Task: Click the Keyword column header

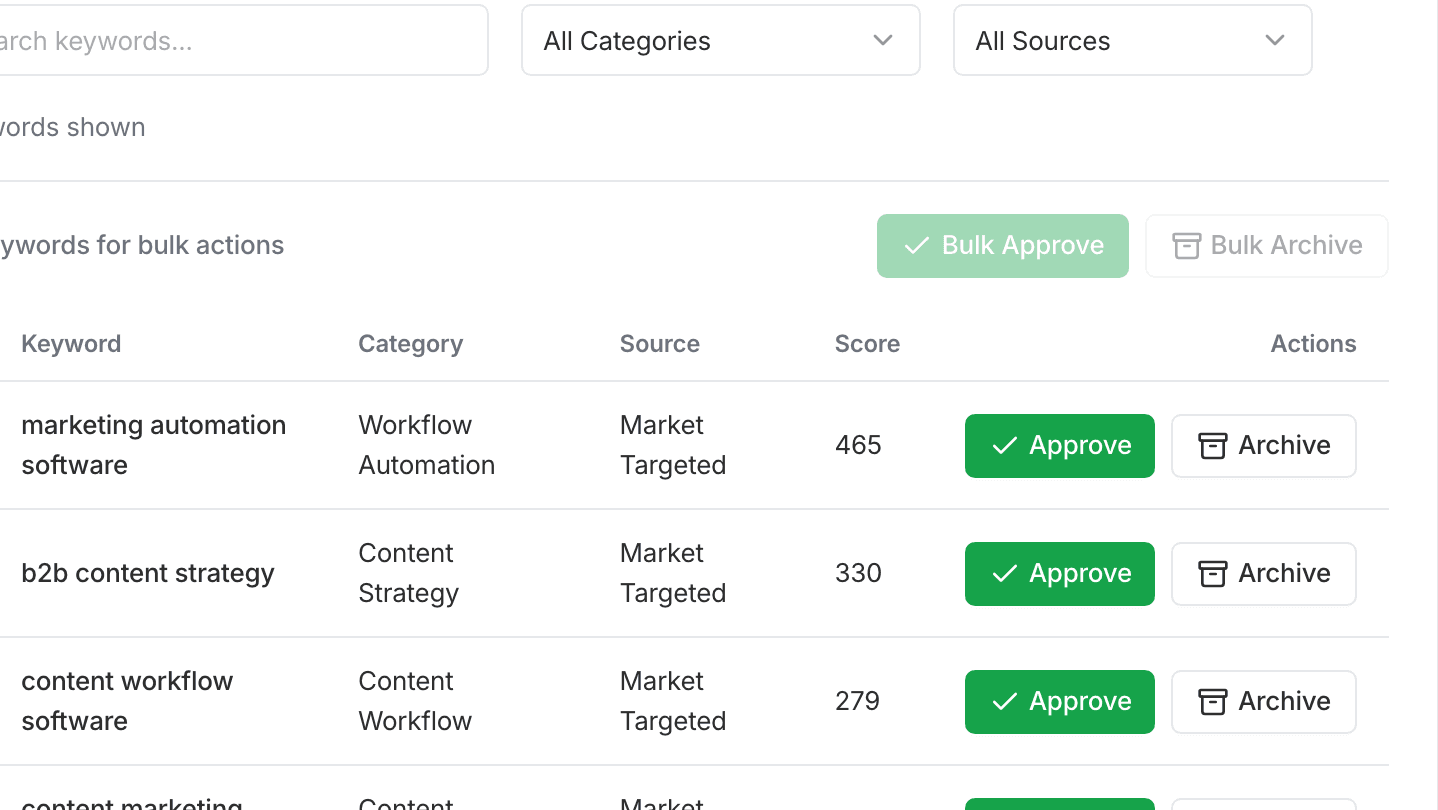Action: click(71, 343)
